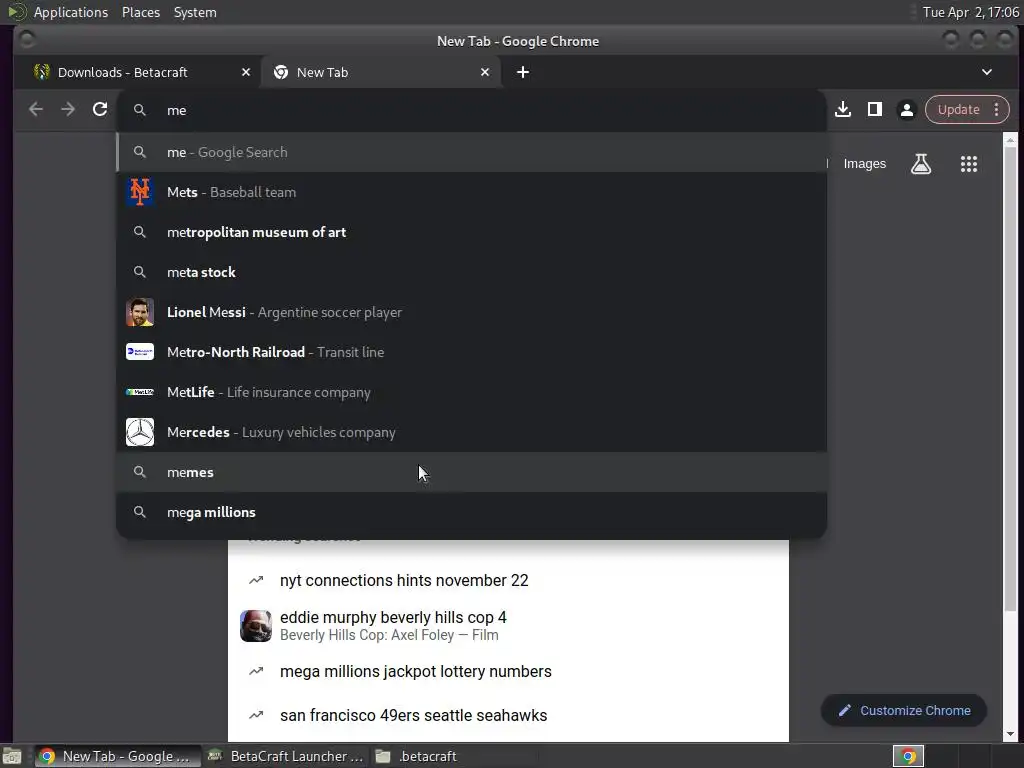The height and width of the screenshot is (768, 1024).
Task: Open the Places menu
Action: click(140, 12)
